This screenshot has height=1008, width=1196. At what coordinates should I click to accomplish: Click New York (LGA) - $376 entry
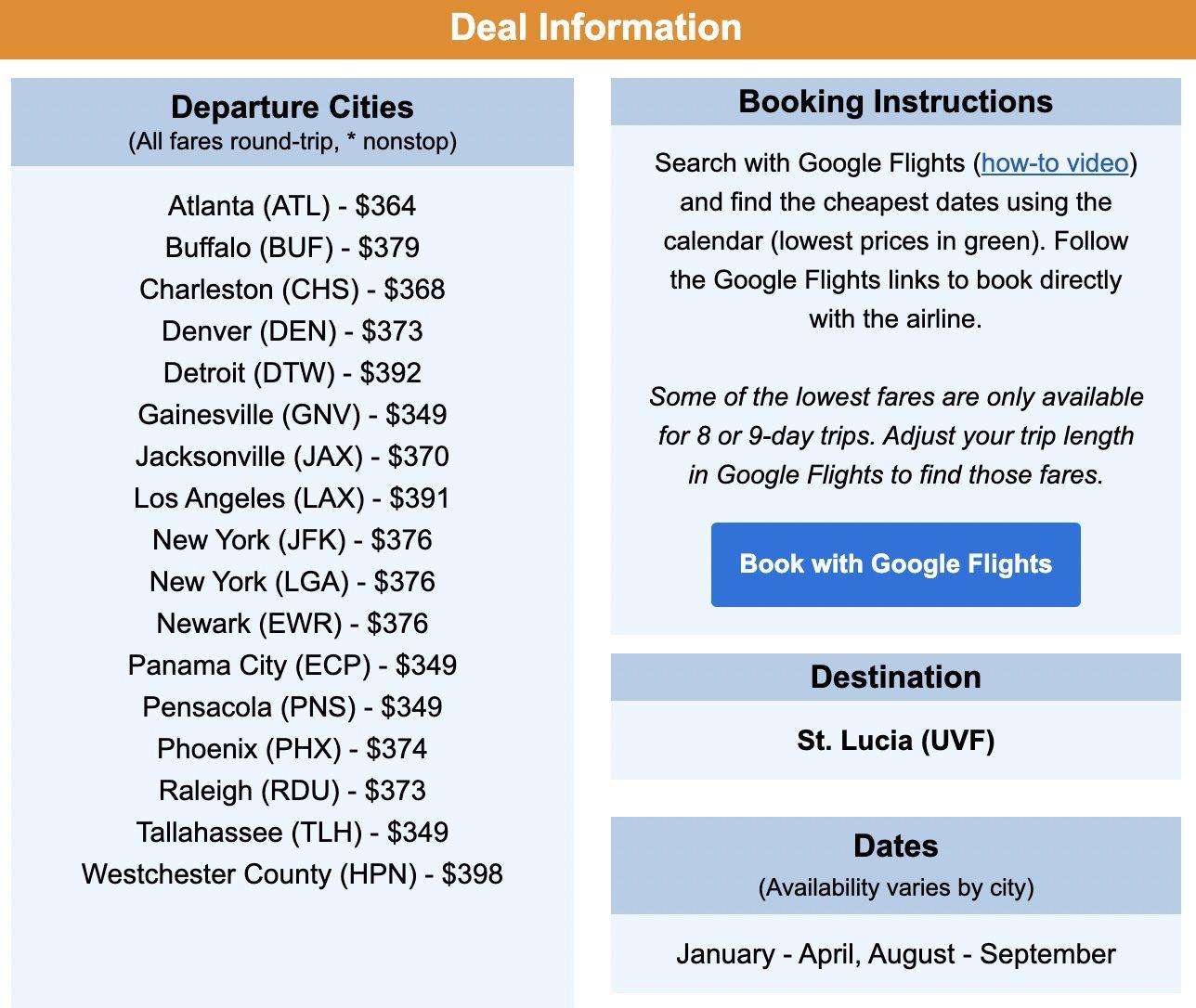click(x=292, y=582)
